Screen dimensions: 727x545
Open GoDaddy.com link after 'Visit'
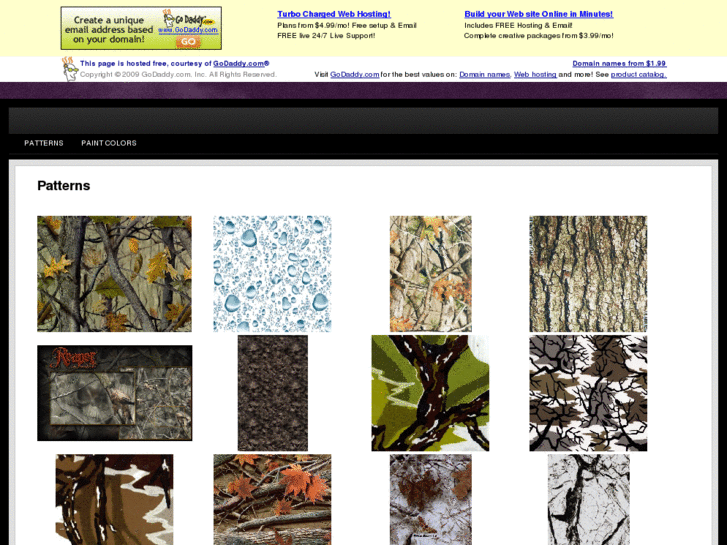tap(355, 74)
